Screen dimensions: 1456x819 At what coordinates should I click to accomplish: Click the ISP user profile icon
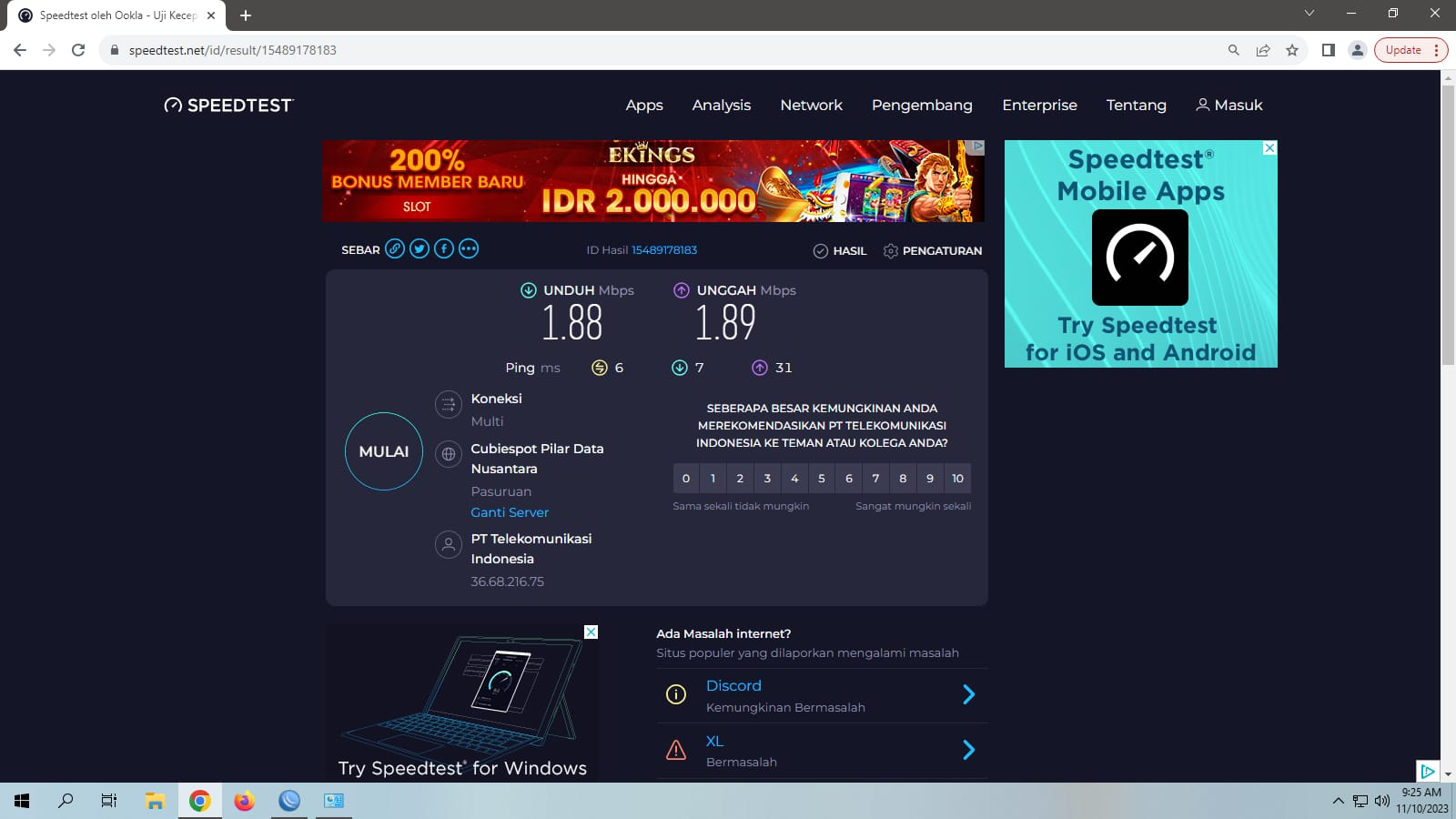(448, 544)
